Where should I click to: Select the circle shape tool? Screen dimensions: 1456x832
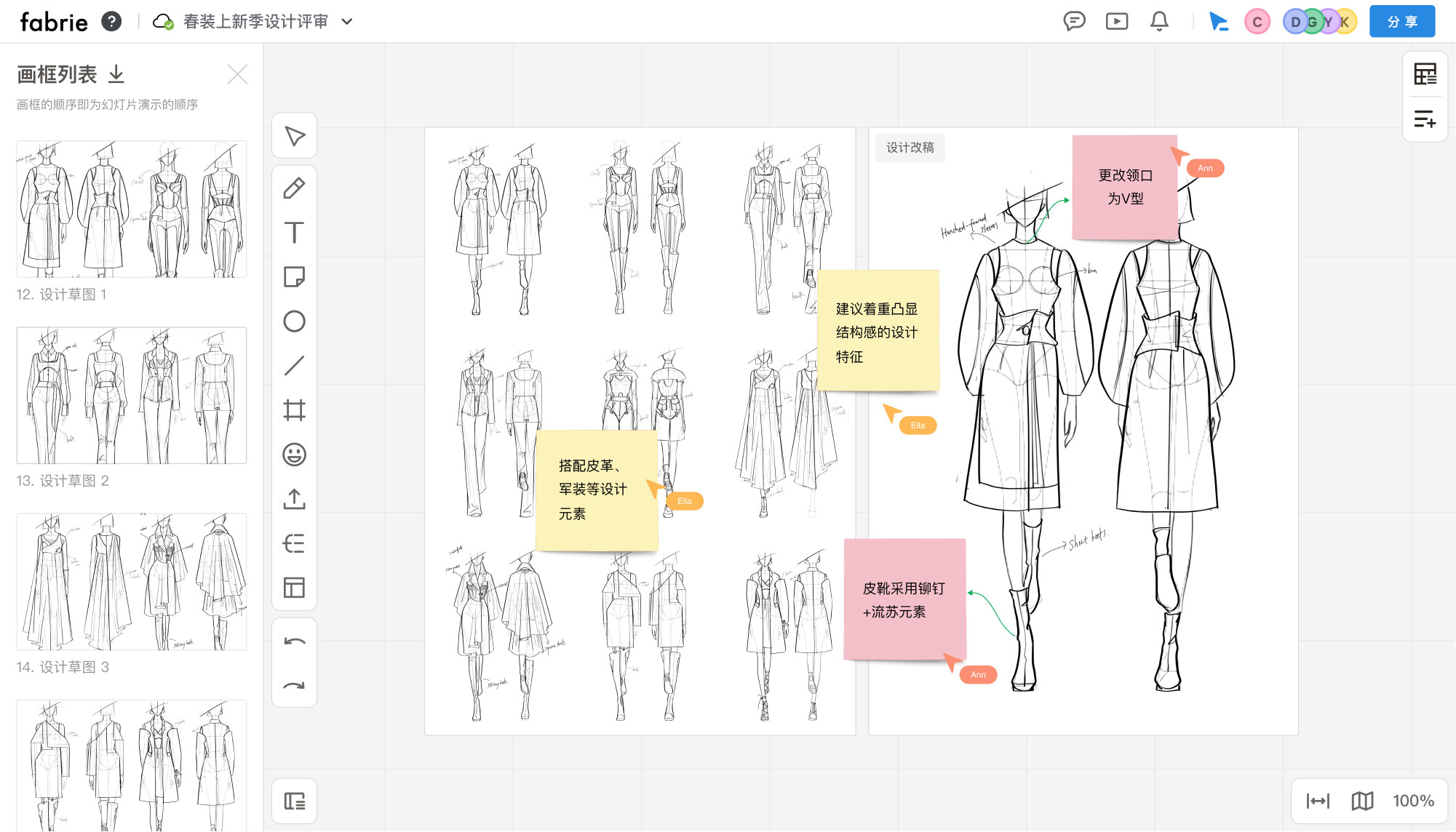click(294, 321)
